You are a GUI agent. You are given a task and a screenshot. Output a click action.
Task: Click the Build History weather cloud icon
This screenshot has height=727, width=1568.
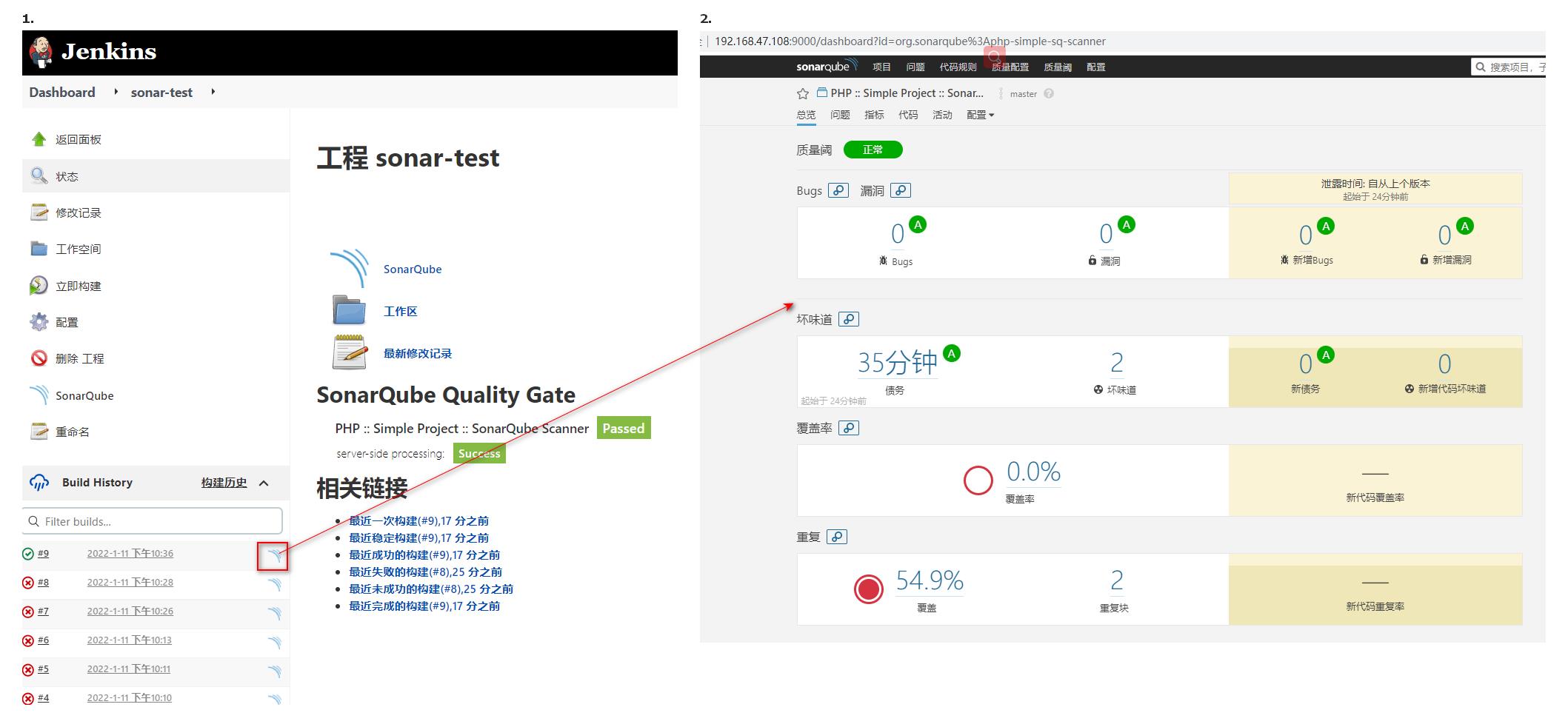click(x=39, y=483)
